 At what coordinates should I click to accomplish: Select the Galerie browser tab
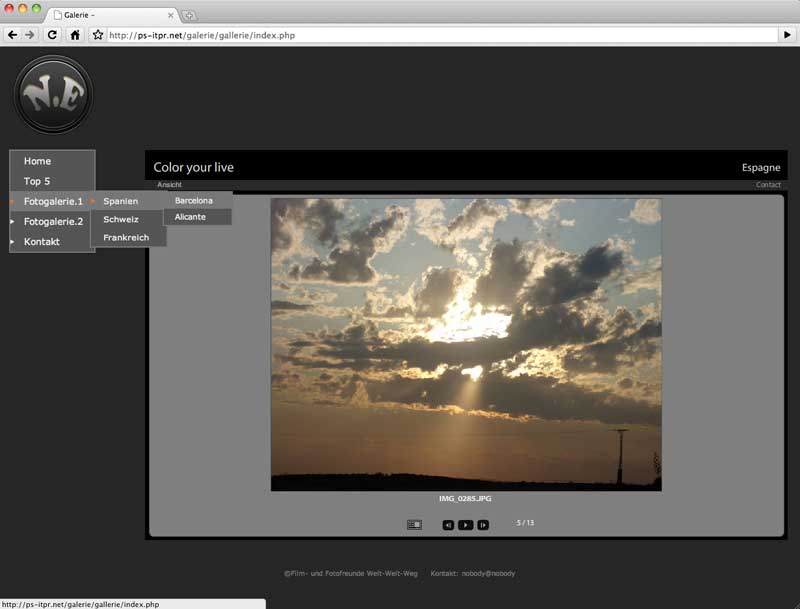(112, 15)
